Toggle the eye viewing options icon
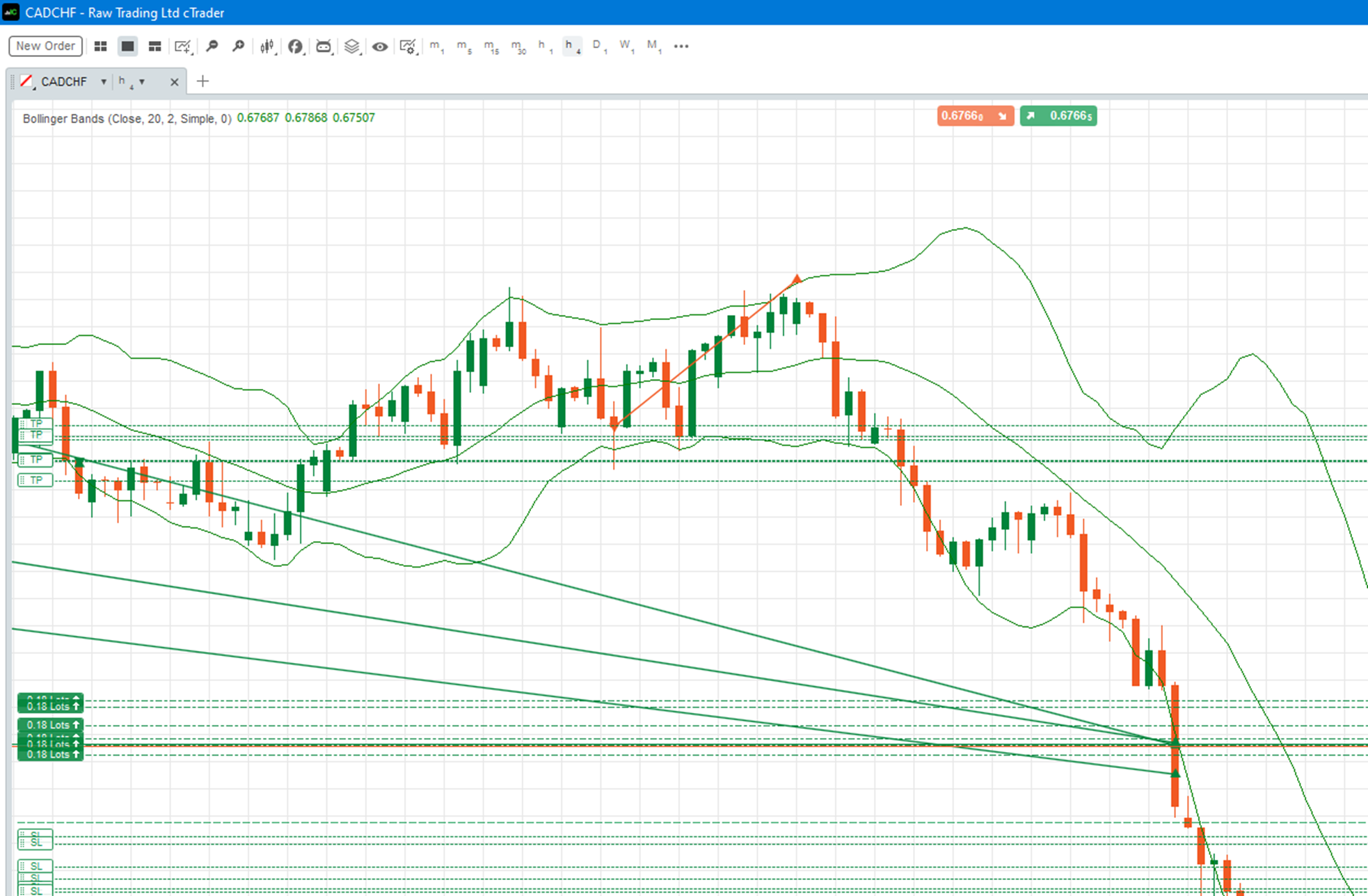This screenshot has width=1368, height=896. pos(380,47)
